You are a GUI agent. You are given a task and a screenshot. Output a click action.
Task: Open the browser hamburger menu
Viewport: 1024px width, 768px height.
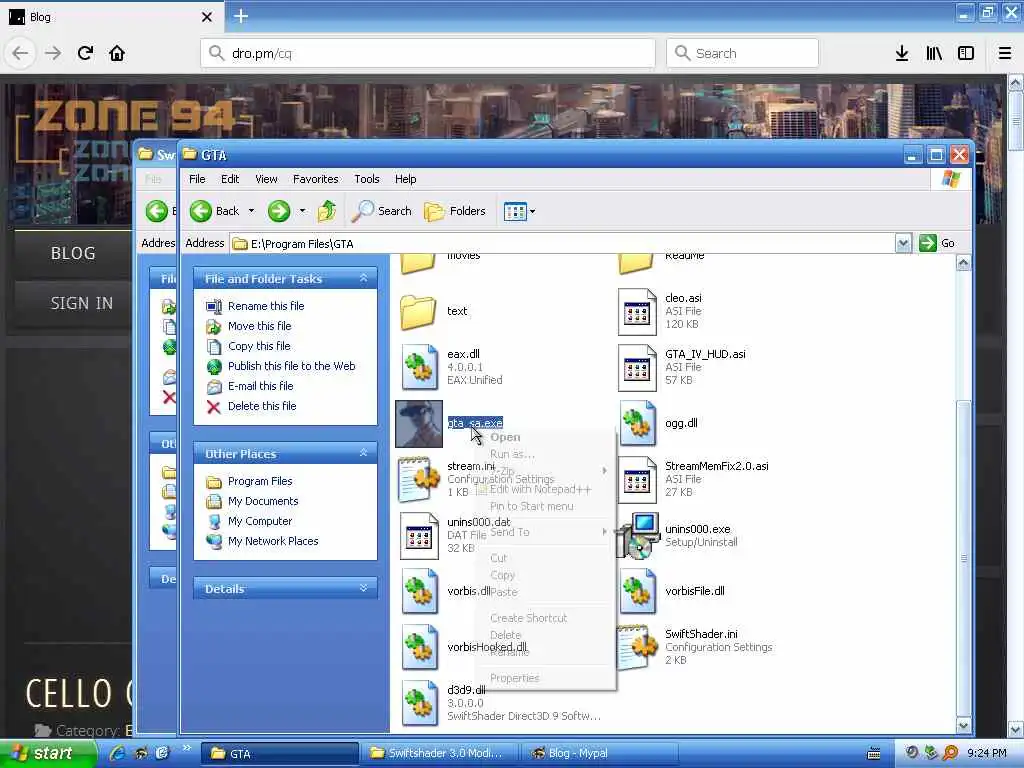click(x=1005, y=53)
